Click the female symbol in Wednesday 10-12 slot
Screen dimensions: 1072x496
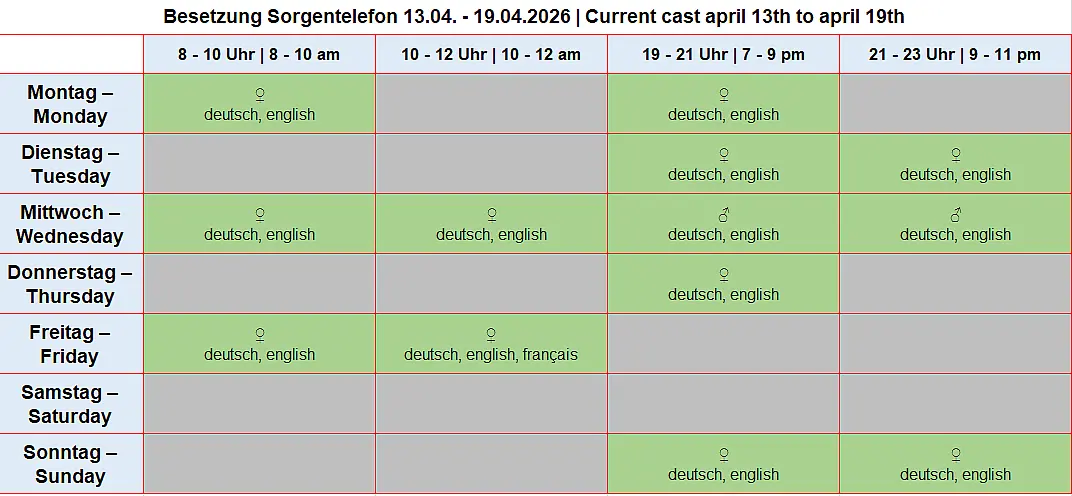pos(491,215)
